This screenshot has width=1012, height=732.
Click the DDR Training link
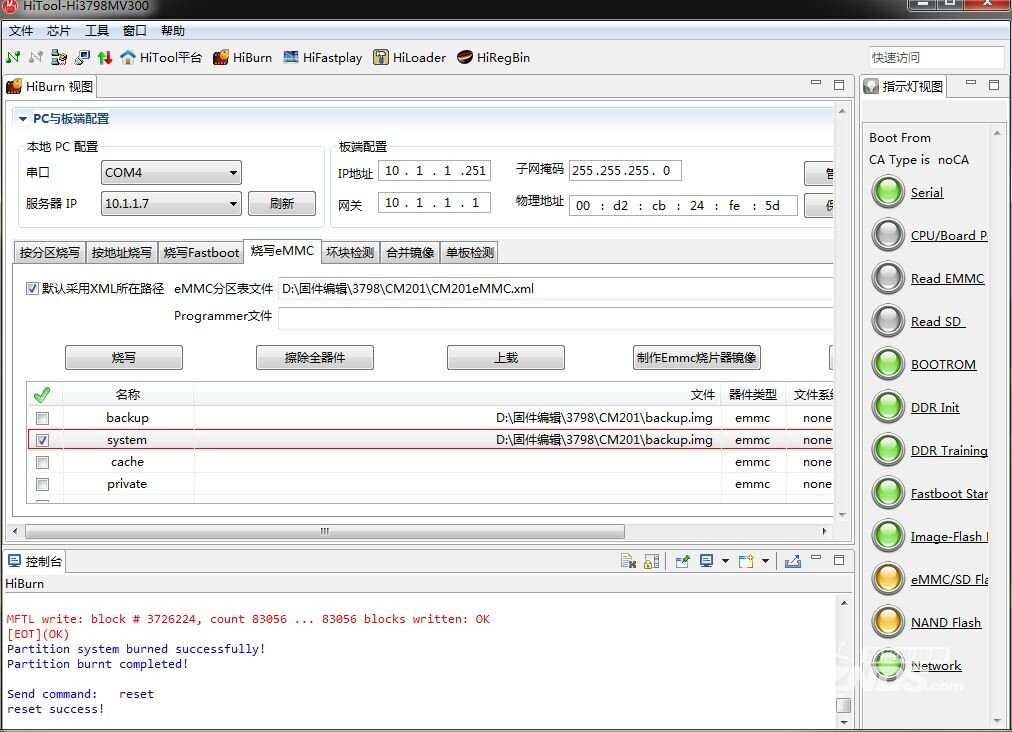tap(949, 451)
